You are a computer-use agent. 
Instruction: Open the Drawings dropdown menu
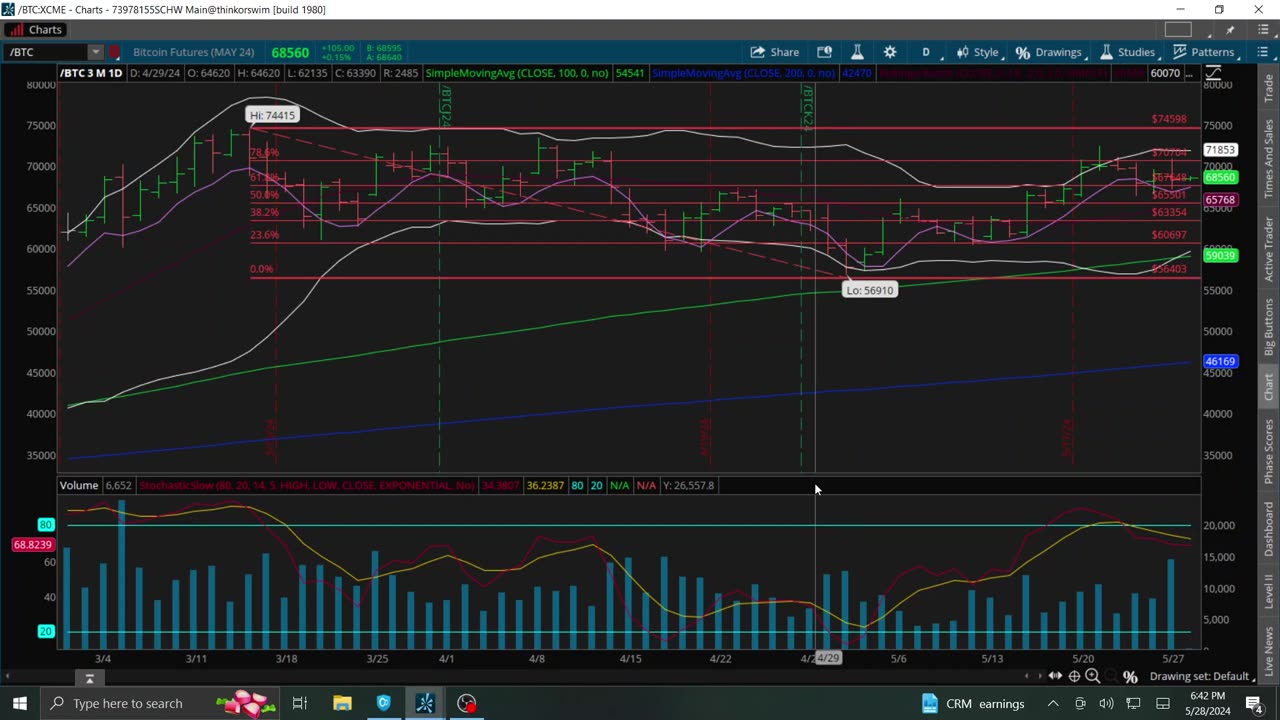click(x=1049, y=52)
